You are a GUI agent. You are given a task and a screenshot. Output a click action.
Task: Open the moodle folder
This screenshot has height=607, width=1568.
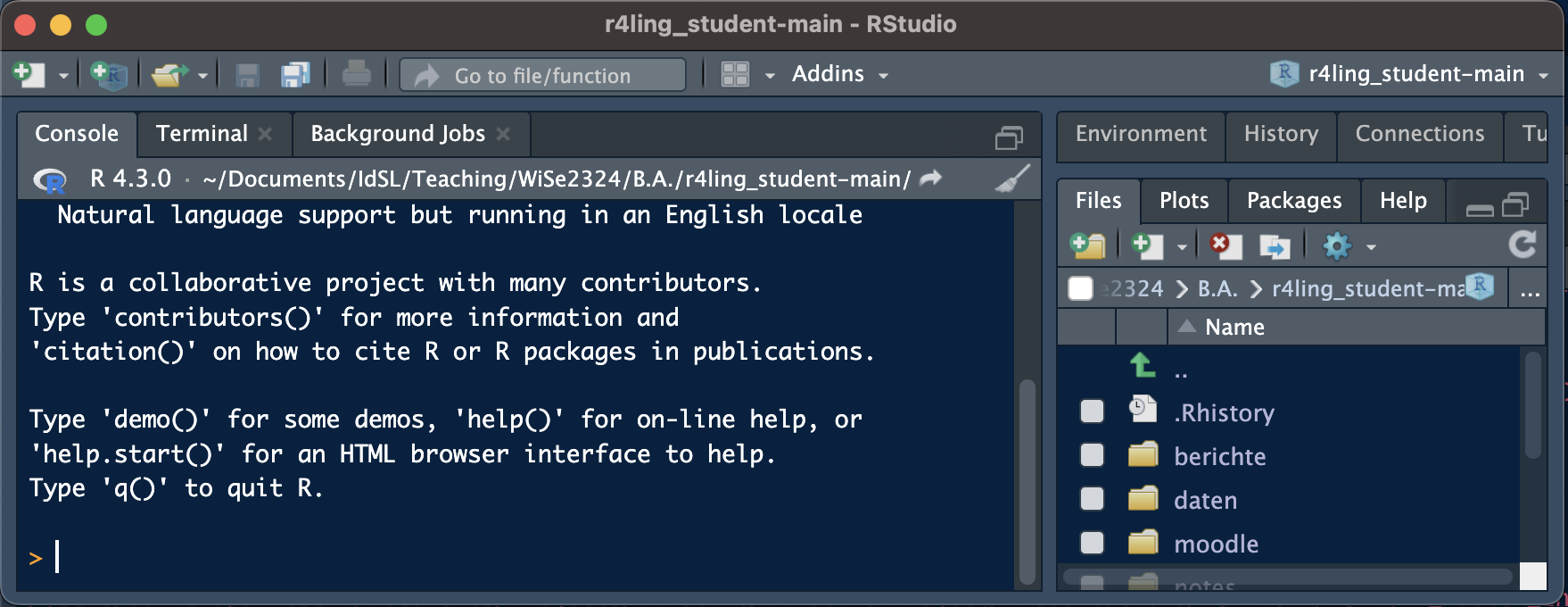click(x=1216, y=545)
